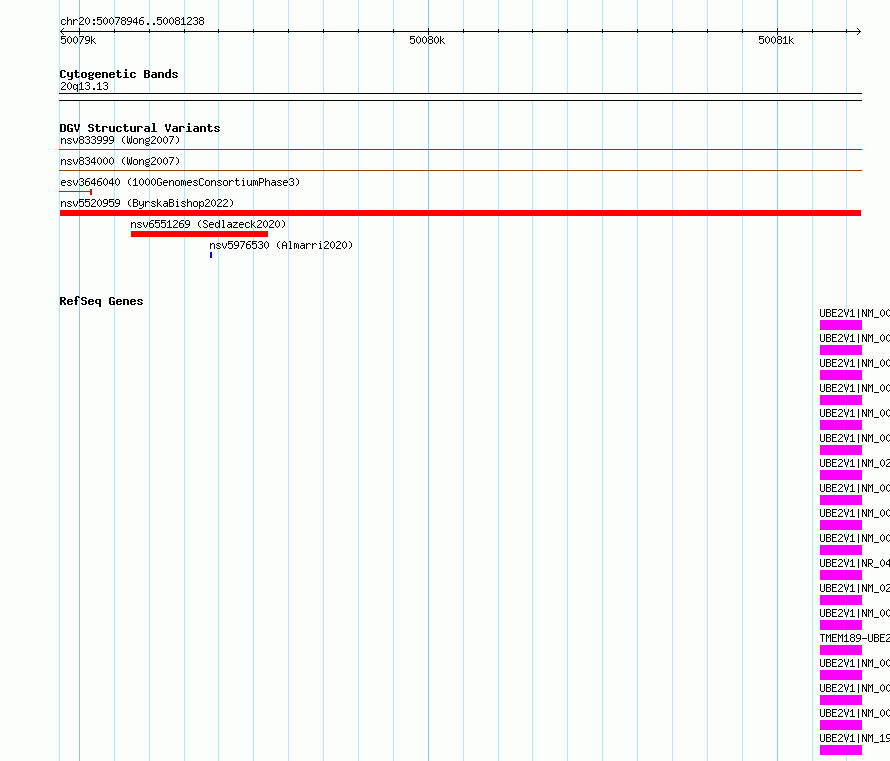Click the 50081k ruler tick label
The height and width of the screenshot is (761, 890).
pyautogui.click(x=776, y=40)
